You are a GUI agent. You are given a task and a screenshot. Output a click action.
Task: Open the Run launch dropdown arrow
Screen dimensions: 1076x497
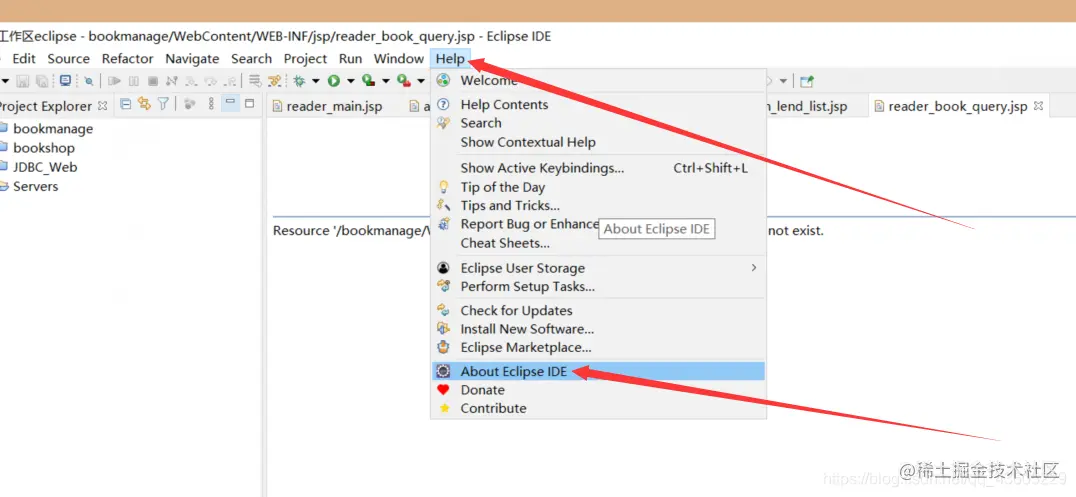click(x=351, y=81)
